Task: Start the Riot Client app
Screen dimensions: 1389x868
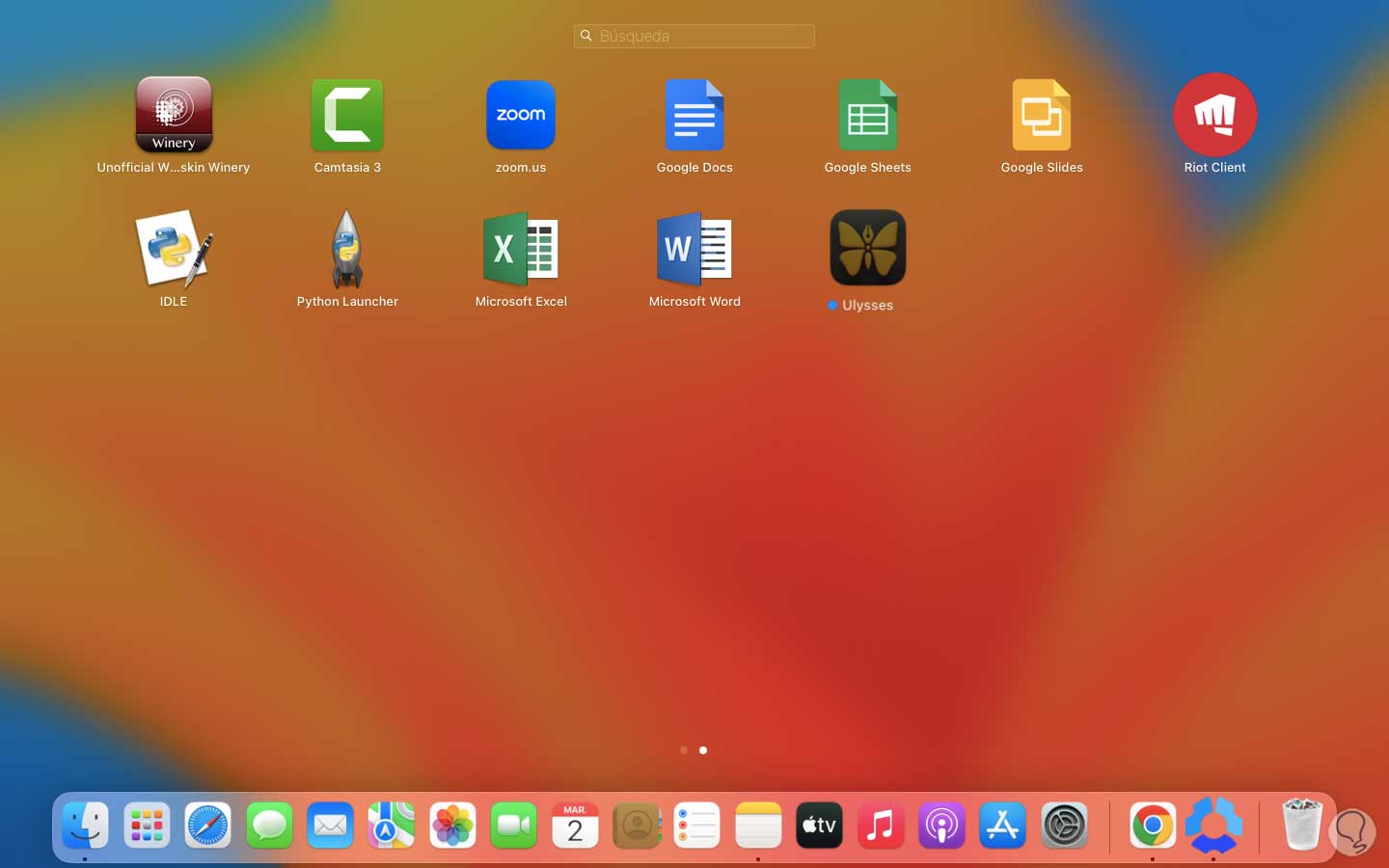Action: (x=1215, y=115)
